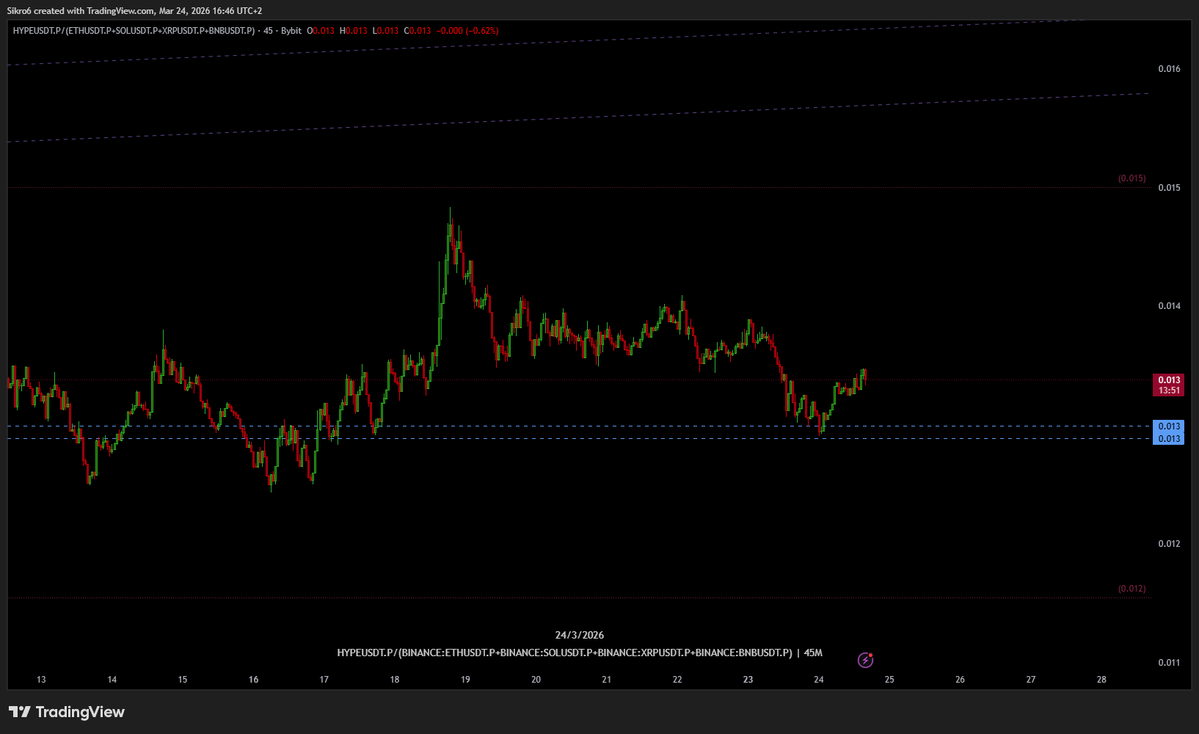Click the change value (-0.62%)
The height and width of the screenshot is (734, 1199).
click(482, 31)
